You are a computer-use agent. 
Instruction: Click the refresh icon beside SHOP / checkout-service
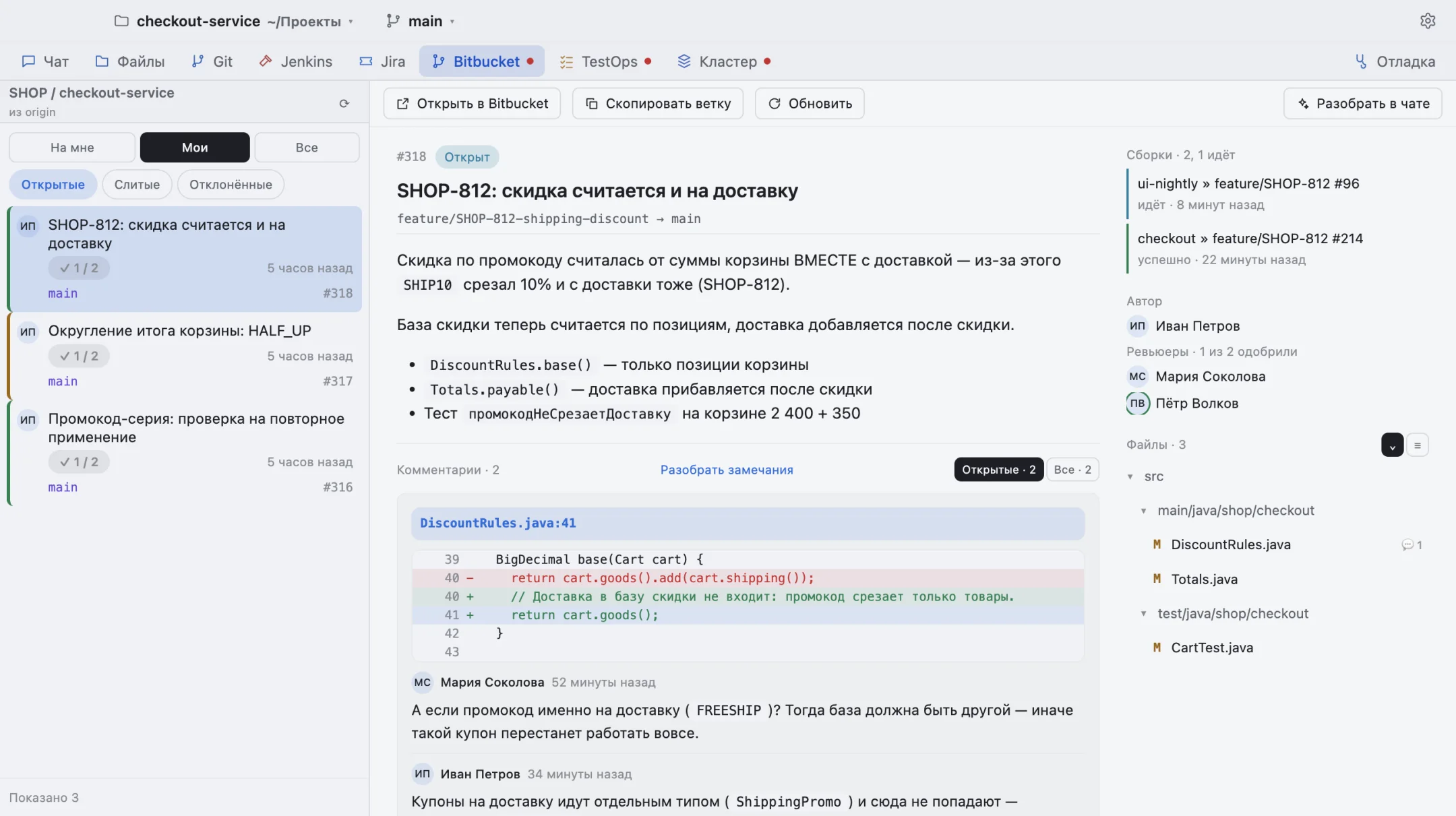point(344,103)
